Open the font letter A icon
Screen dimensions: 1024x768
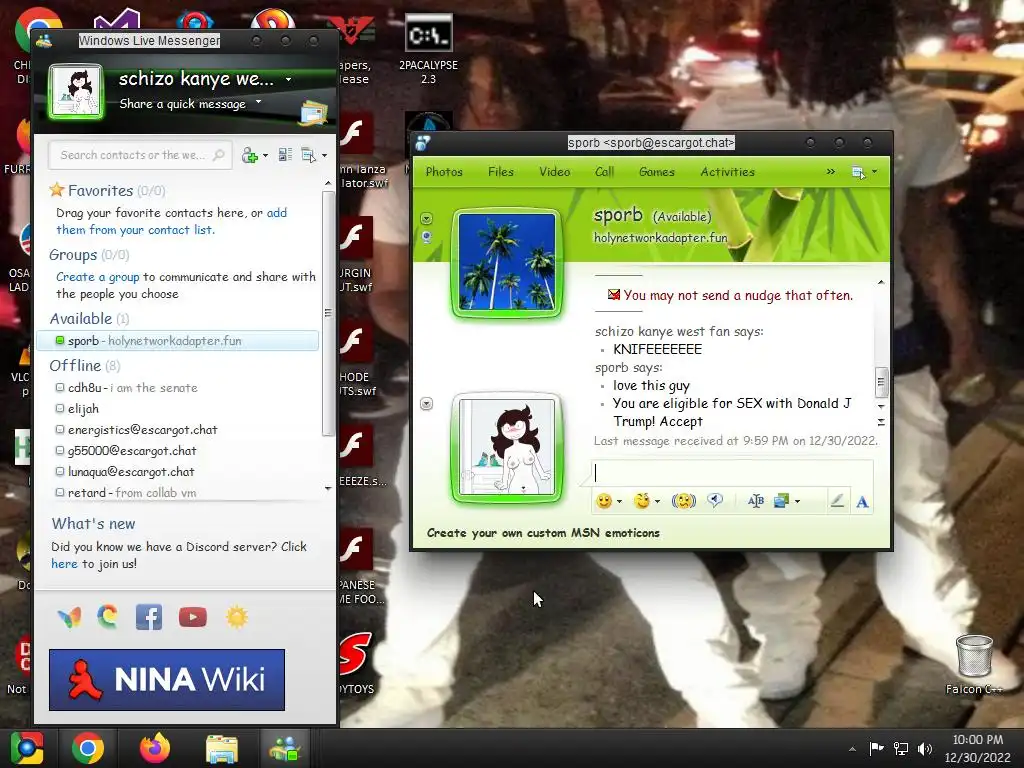tap(863, 502)
